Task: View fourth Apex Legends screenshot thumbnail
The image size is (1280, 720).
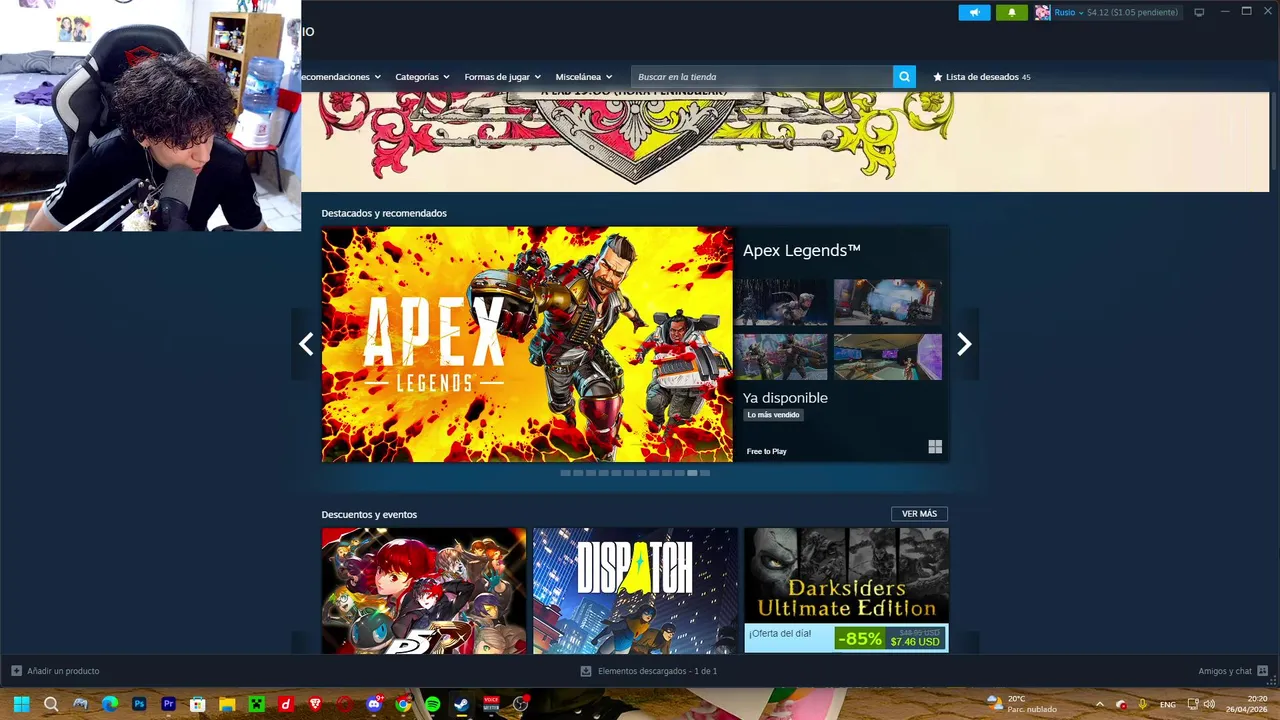Action: pyautogui.click(x=888, y=357)
